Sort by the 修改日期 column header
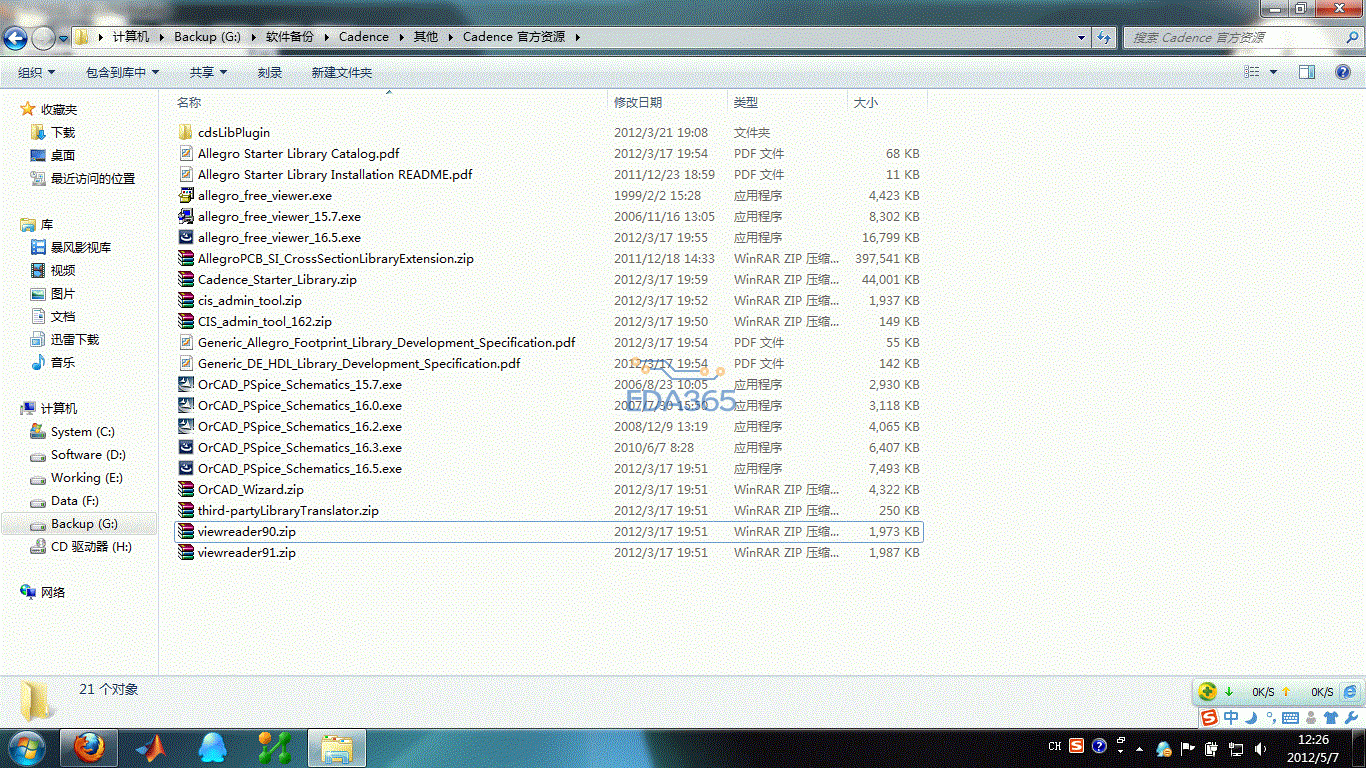The height and width of the screenshot is (768, 1366). [638, 102]
